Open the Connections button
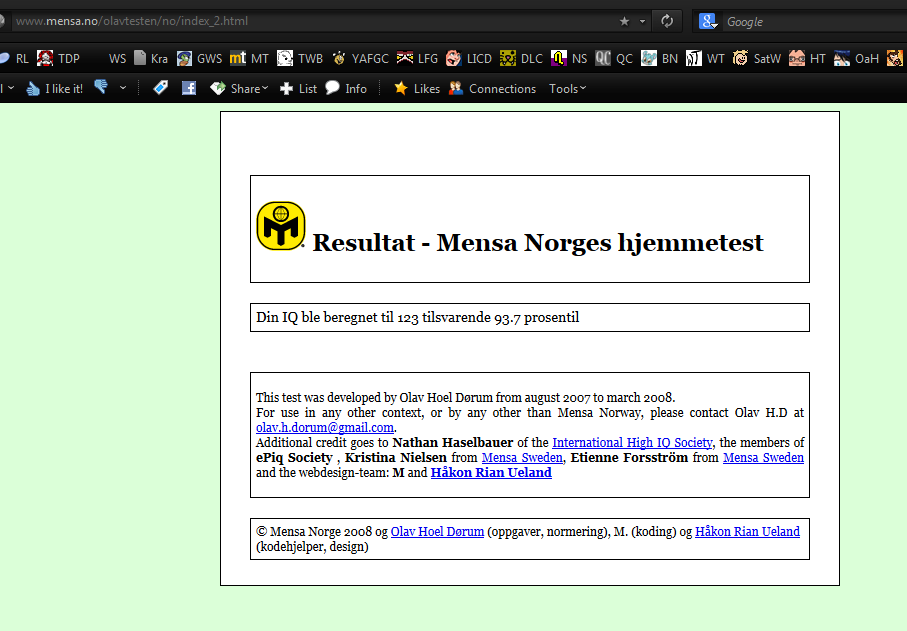 (492, 88)
